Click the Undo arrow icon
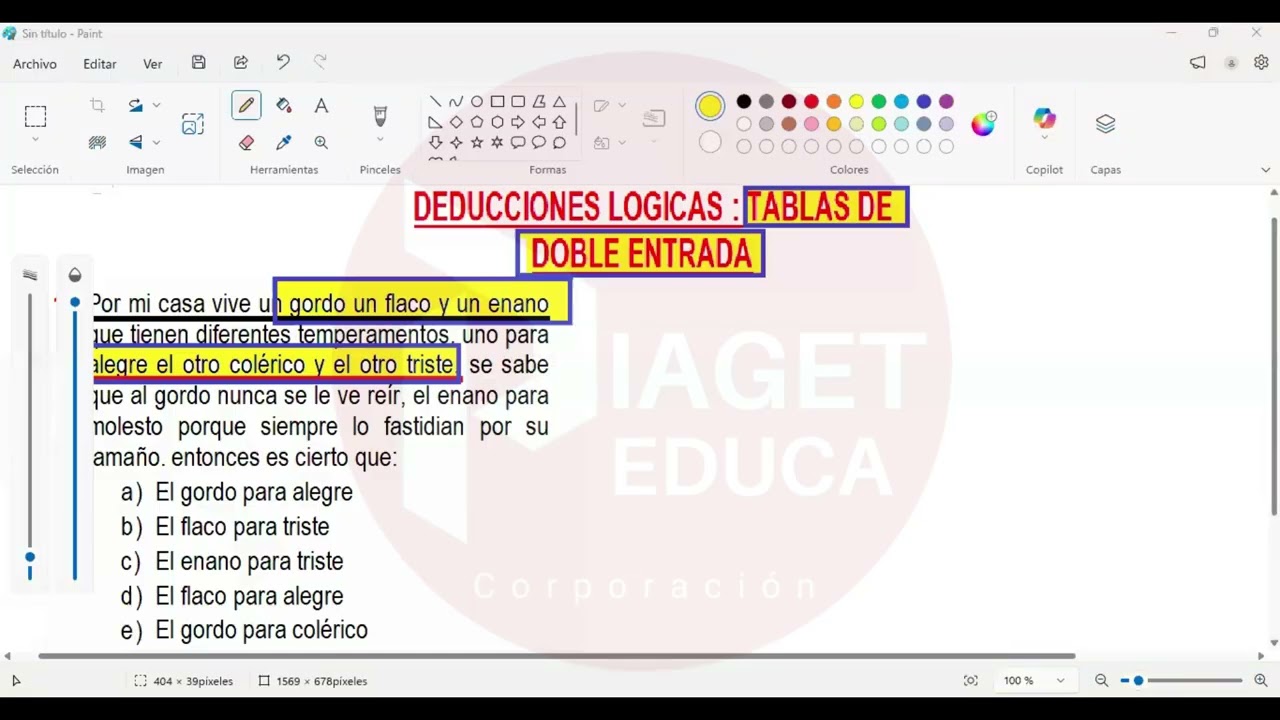 coord(283,62)
